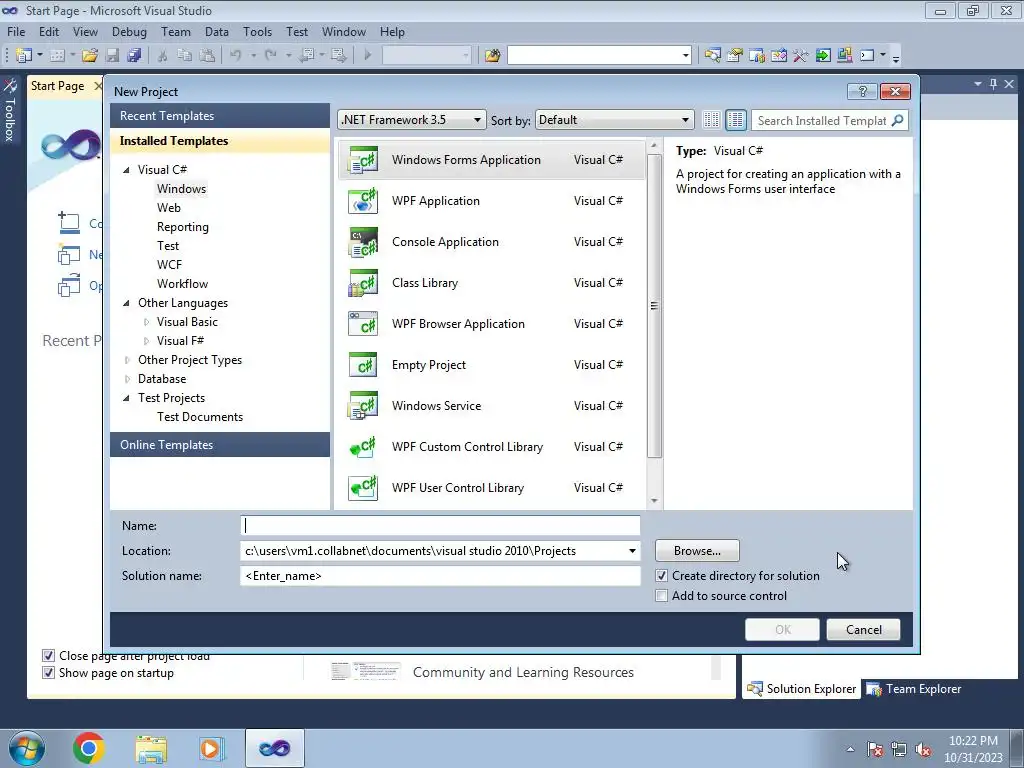Open the Sort by Default dropdown
The width and height of the screenshot is (1024, 768).
tap(614, 120)
